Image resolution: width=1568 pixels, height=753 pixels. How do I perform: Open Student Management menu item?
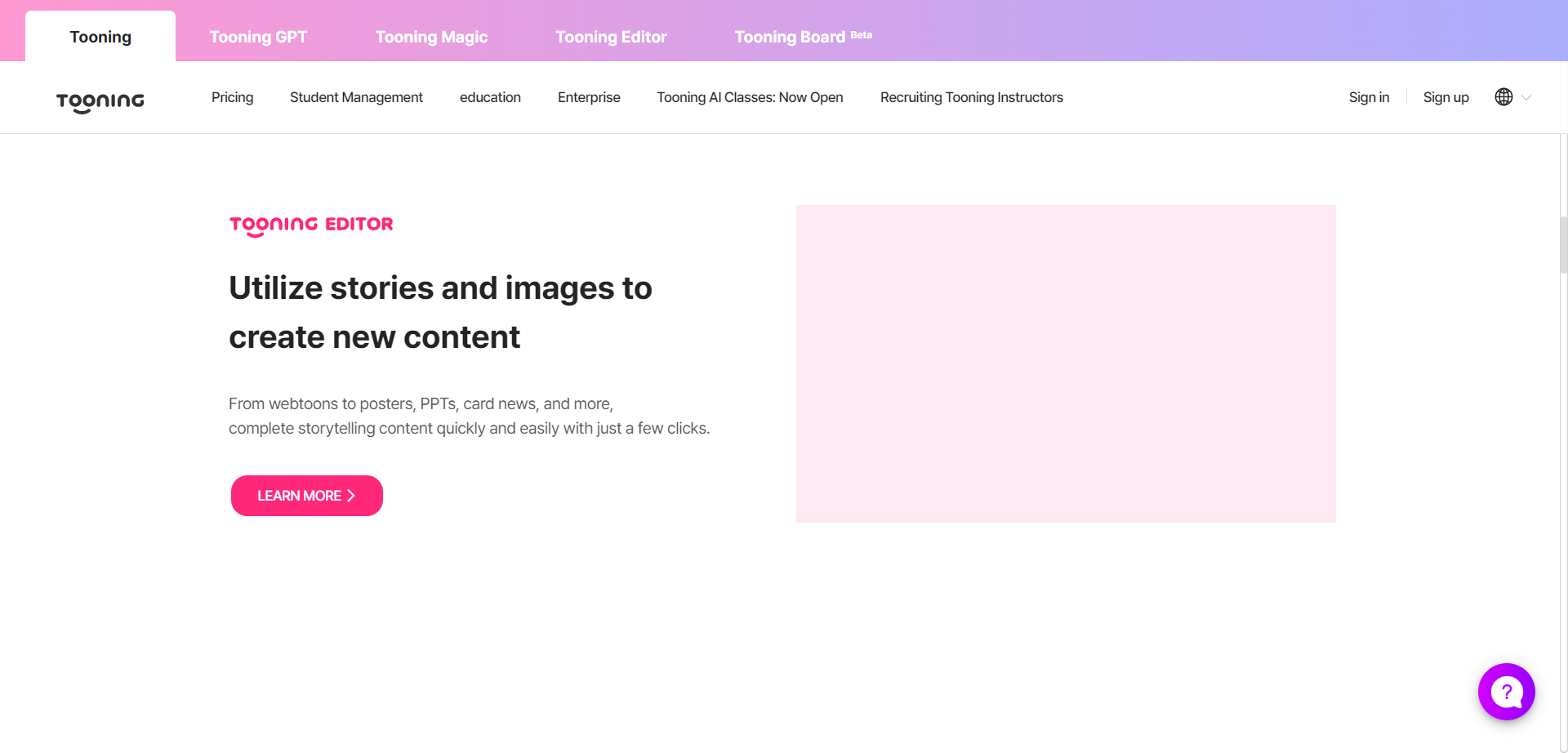[x=356, y=97]
